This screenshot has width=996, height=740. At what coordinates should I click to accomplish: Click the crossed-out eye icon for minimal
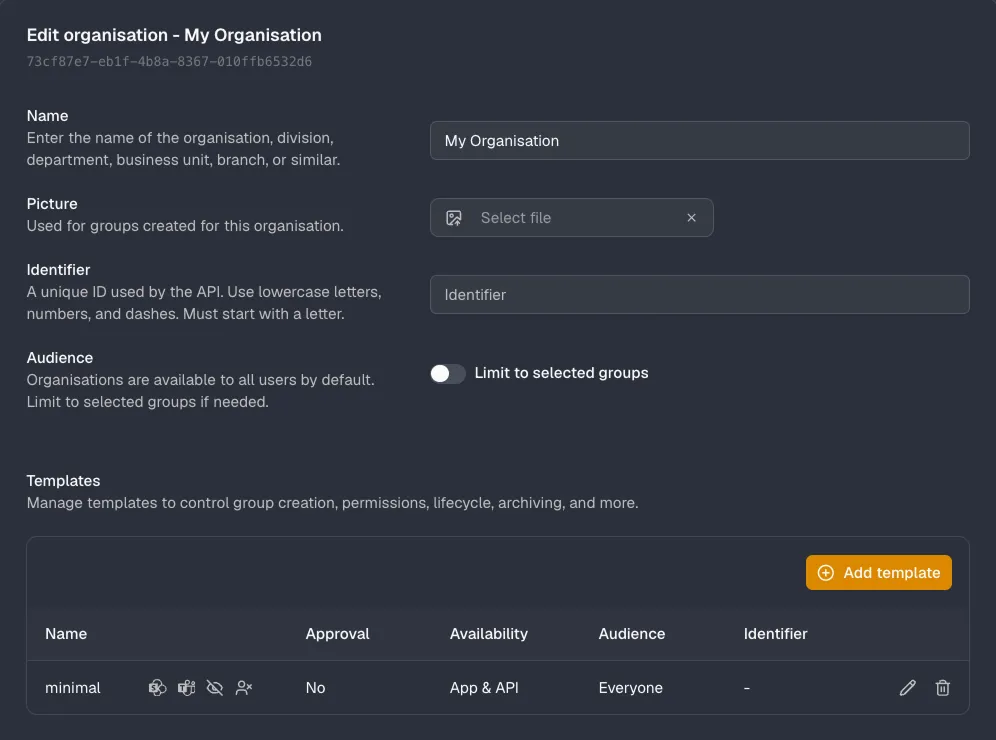(215, 687)
